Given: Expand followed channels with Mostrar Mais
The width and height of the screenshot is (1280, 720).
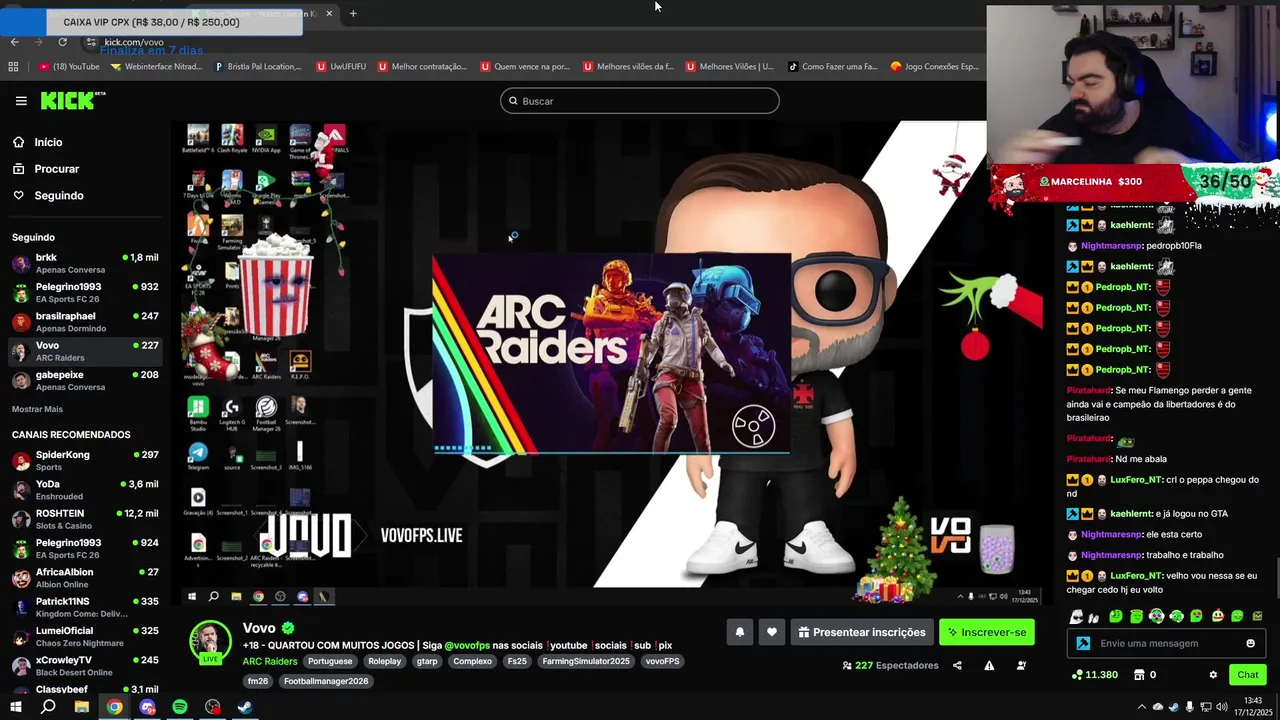Looking at the screenshot, I should click(x=37, y=409).
